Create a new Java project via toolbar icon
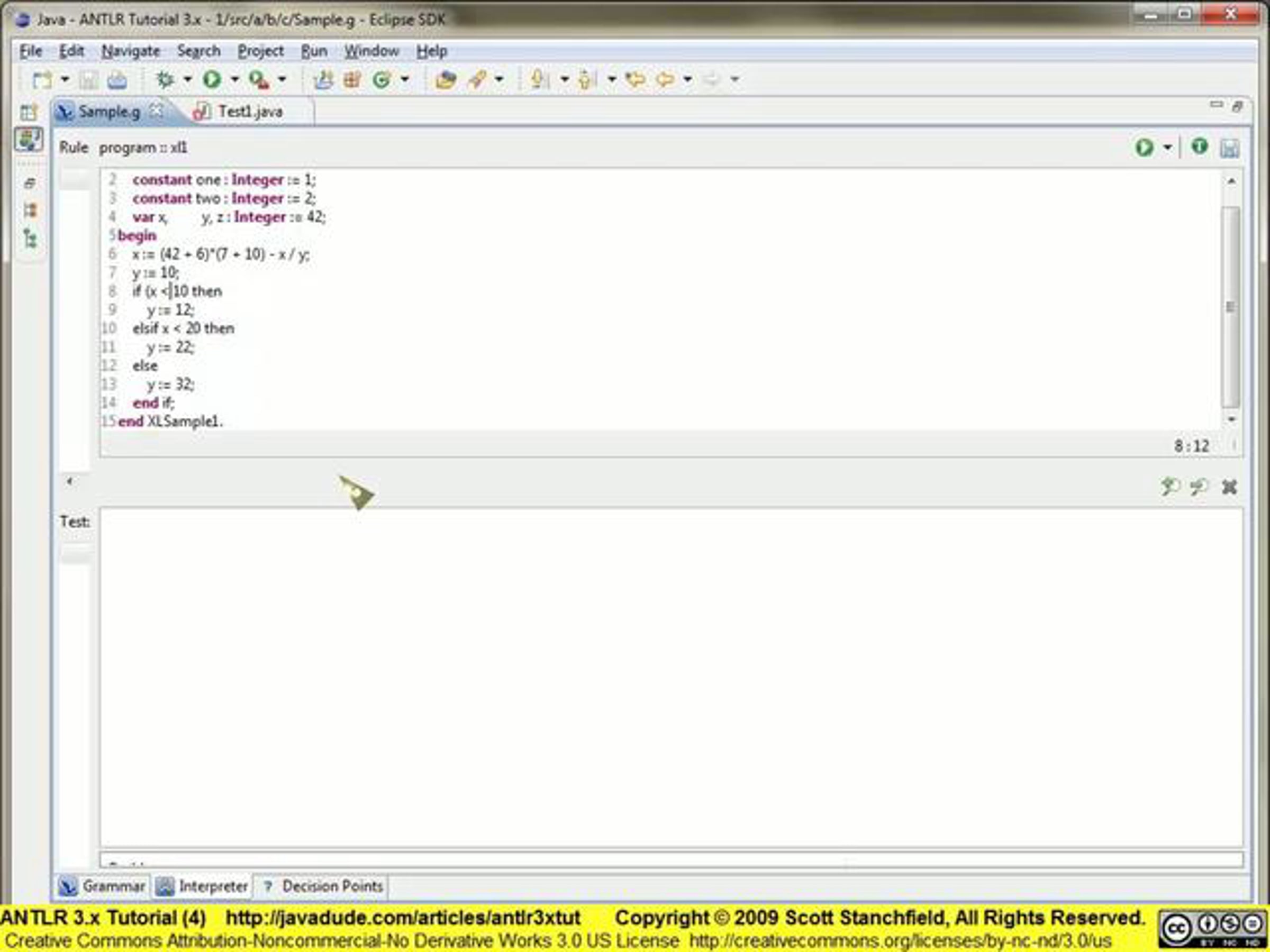The image size is (1270, 952). click(x=323, y=79)
